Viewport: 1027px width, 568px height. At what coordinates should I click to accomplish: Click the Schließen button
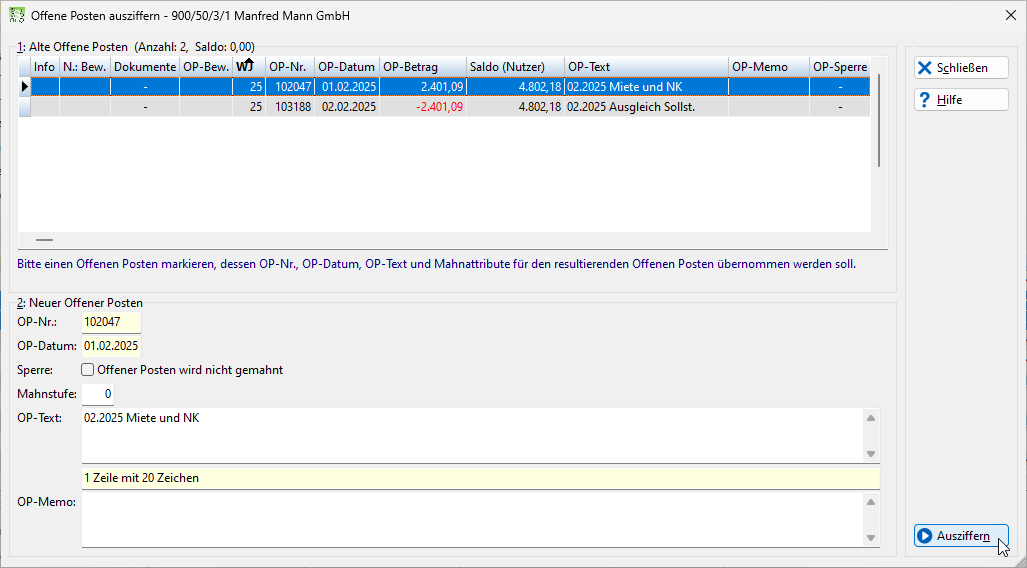961,67
